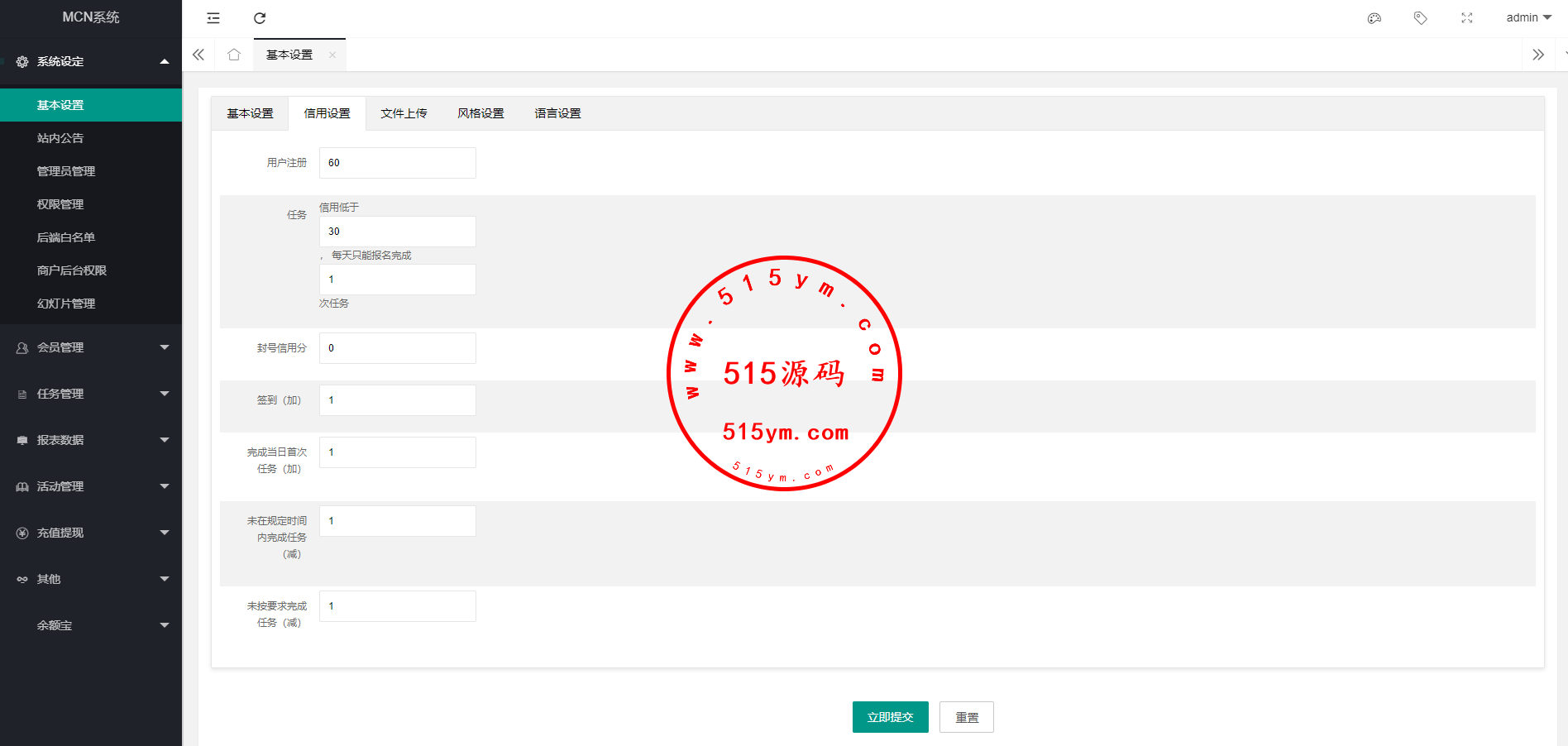Open the admin user dropdown
Viewport: 1568px width, 746px height.
point(1528,17)
